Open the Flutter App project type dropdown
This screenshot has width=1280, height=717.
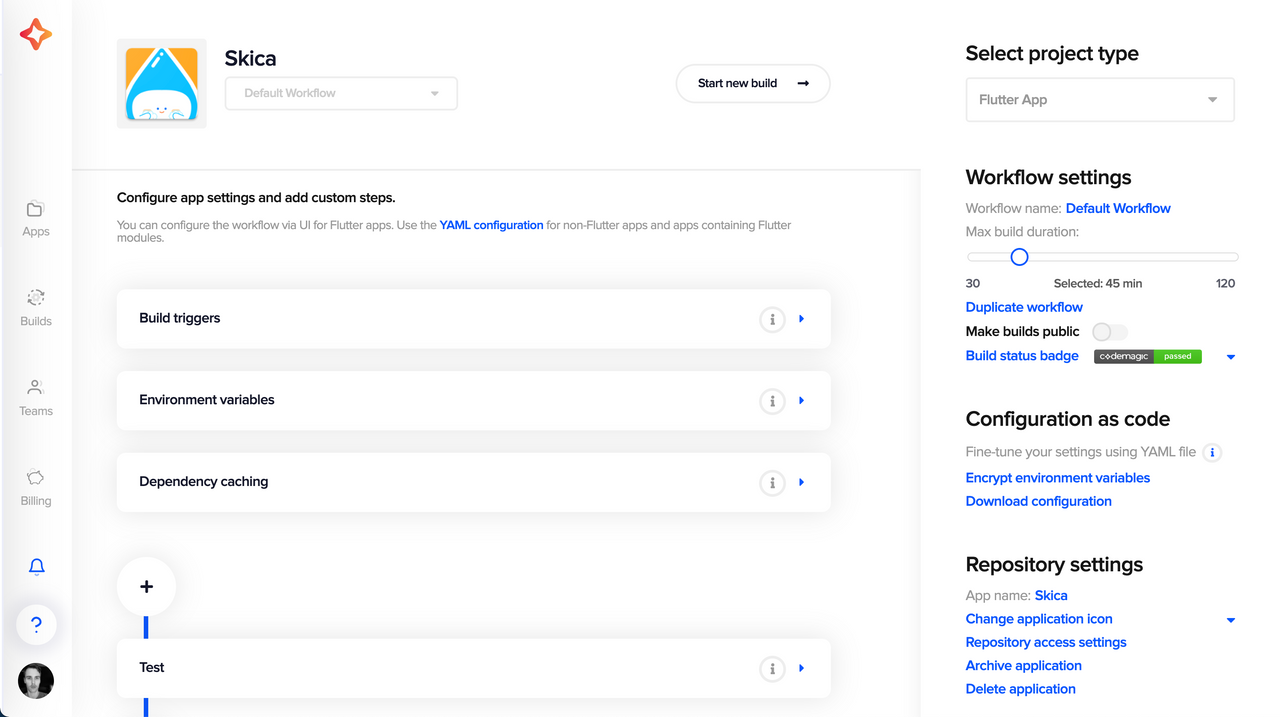pos(1100,100)
